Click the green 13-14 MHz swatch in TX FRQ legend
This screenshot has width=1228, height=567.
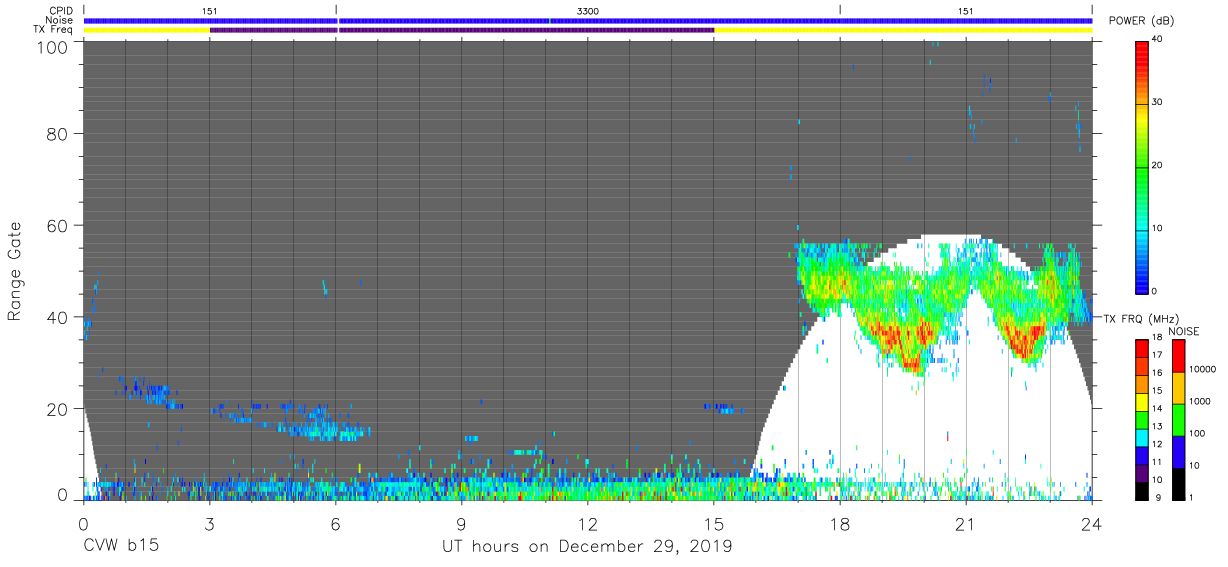(1141, 418)
